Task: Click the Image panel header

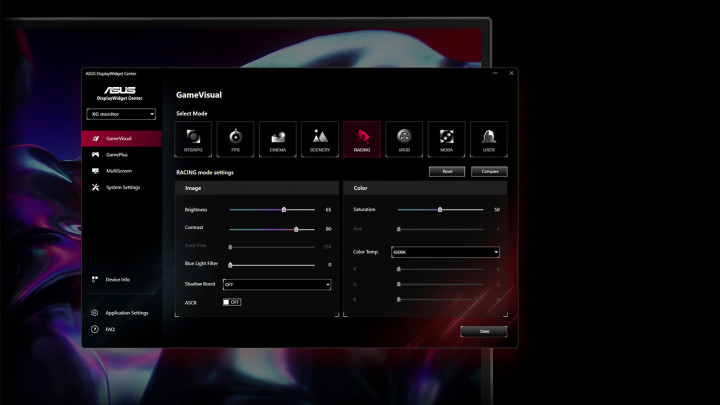Action: [x=257, y=188]
